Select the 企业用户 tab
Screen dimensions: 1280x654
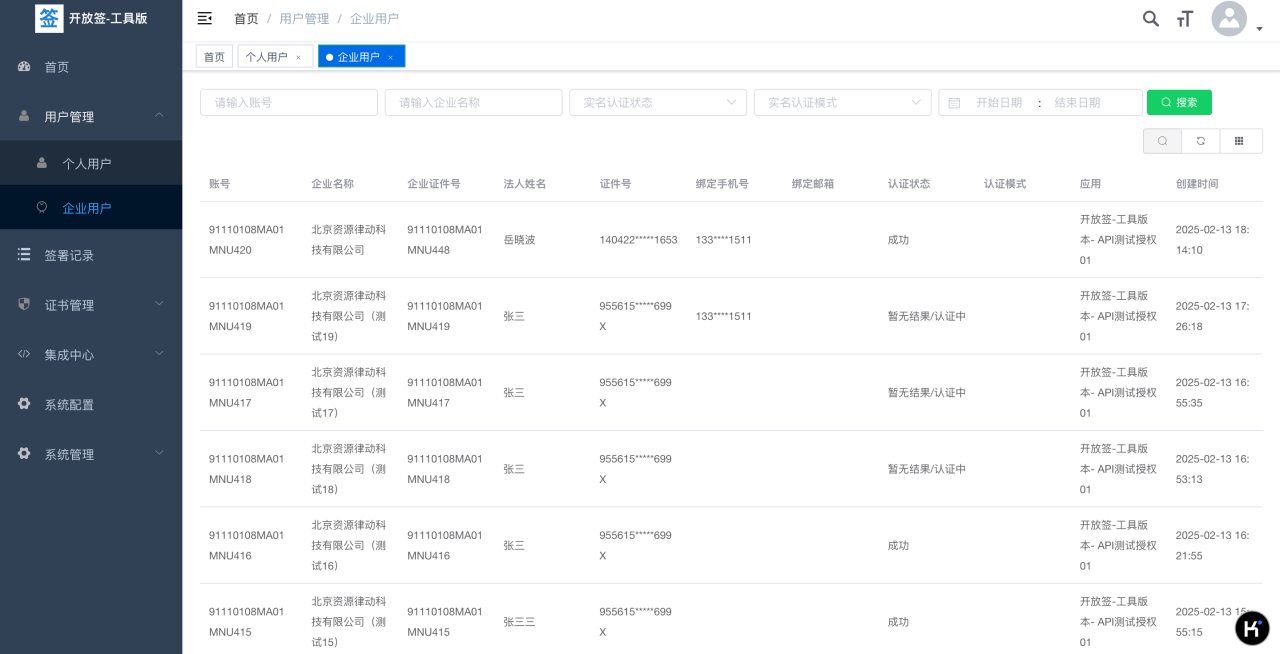point(361,57)
